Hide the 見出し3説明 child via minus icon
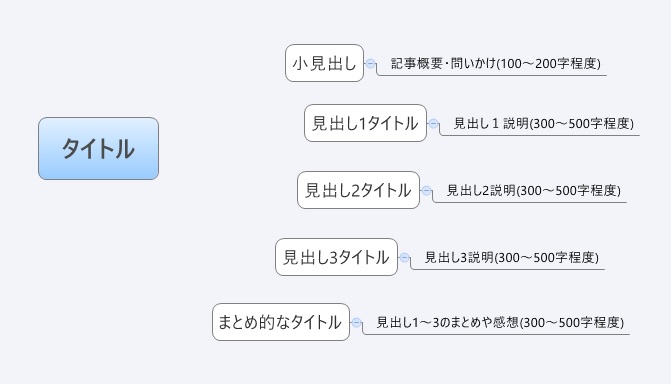Viewport: 671px width, 384px height. click(x=404, y=258)
